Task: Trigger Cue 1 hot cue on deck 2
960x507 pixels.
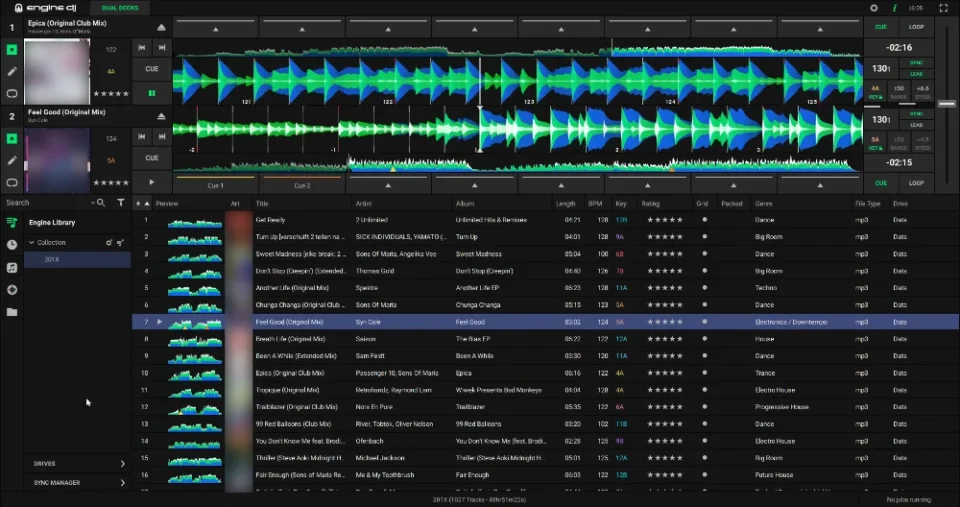Action: 215,185
